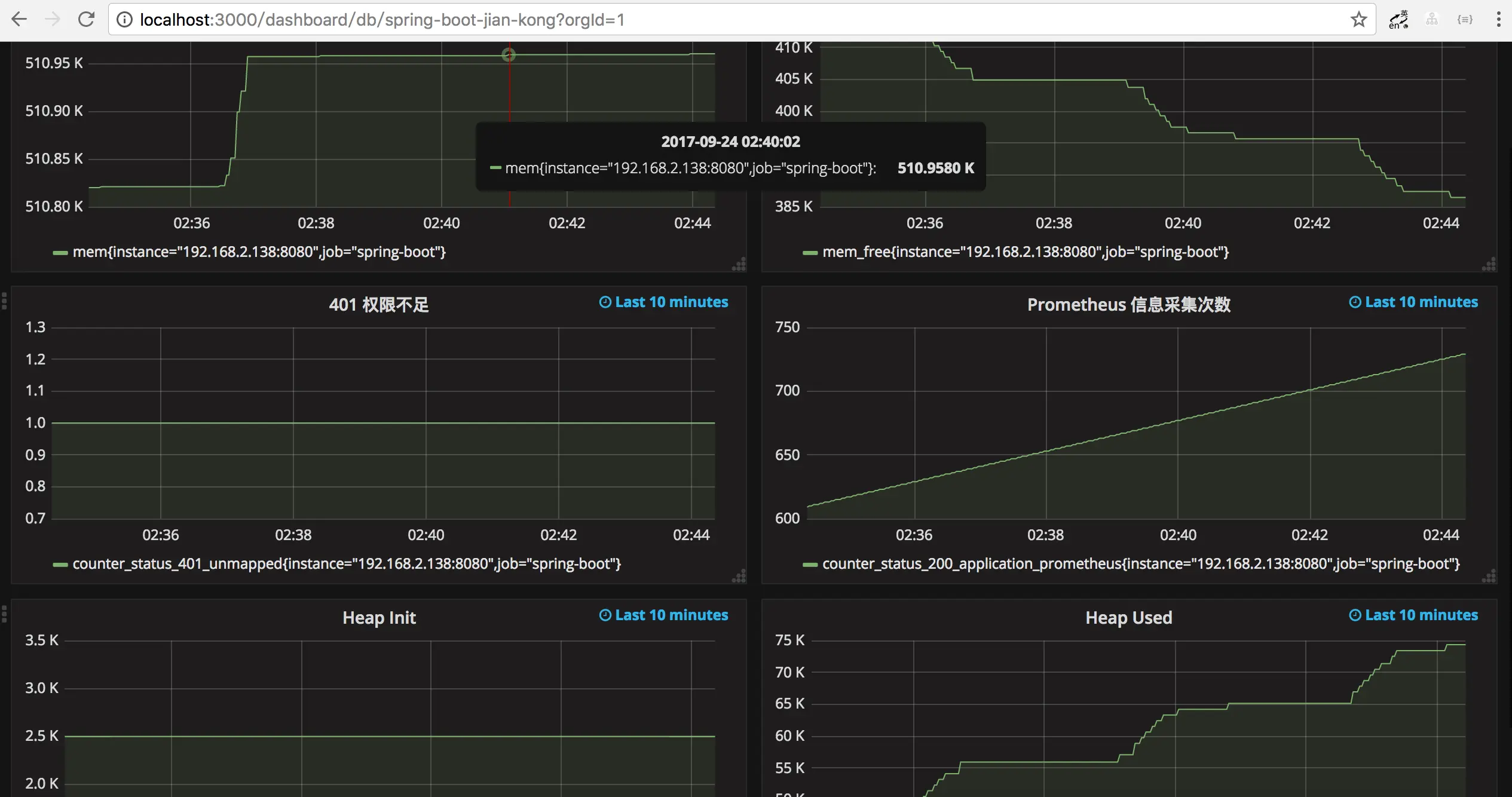The height and width of the screenshot is (797, 1512).
Task: Open Prometheus 信息采集次数 panel title menu
Action: coord(1128,305)
